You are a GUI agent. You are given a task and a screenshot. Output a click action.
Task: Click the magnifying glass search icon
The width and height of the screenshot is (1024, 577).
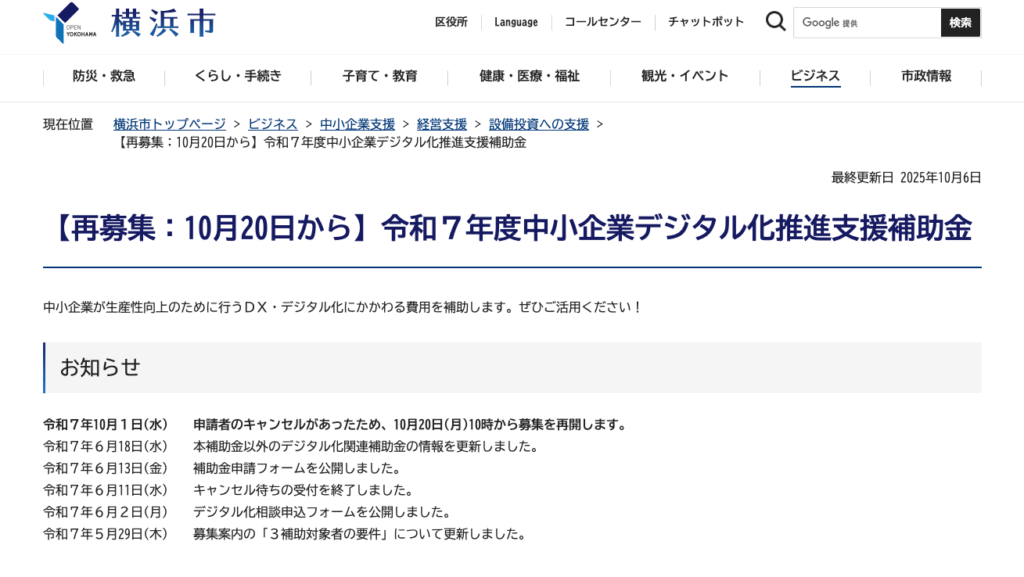click(x=775, y=22)
